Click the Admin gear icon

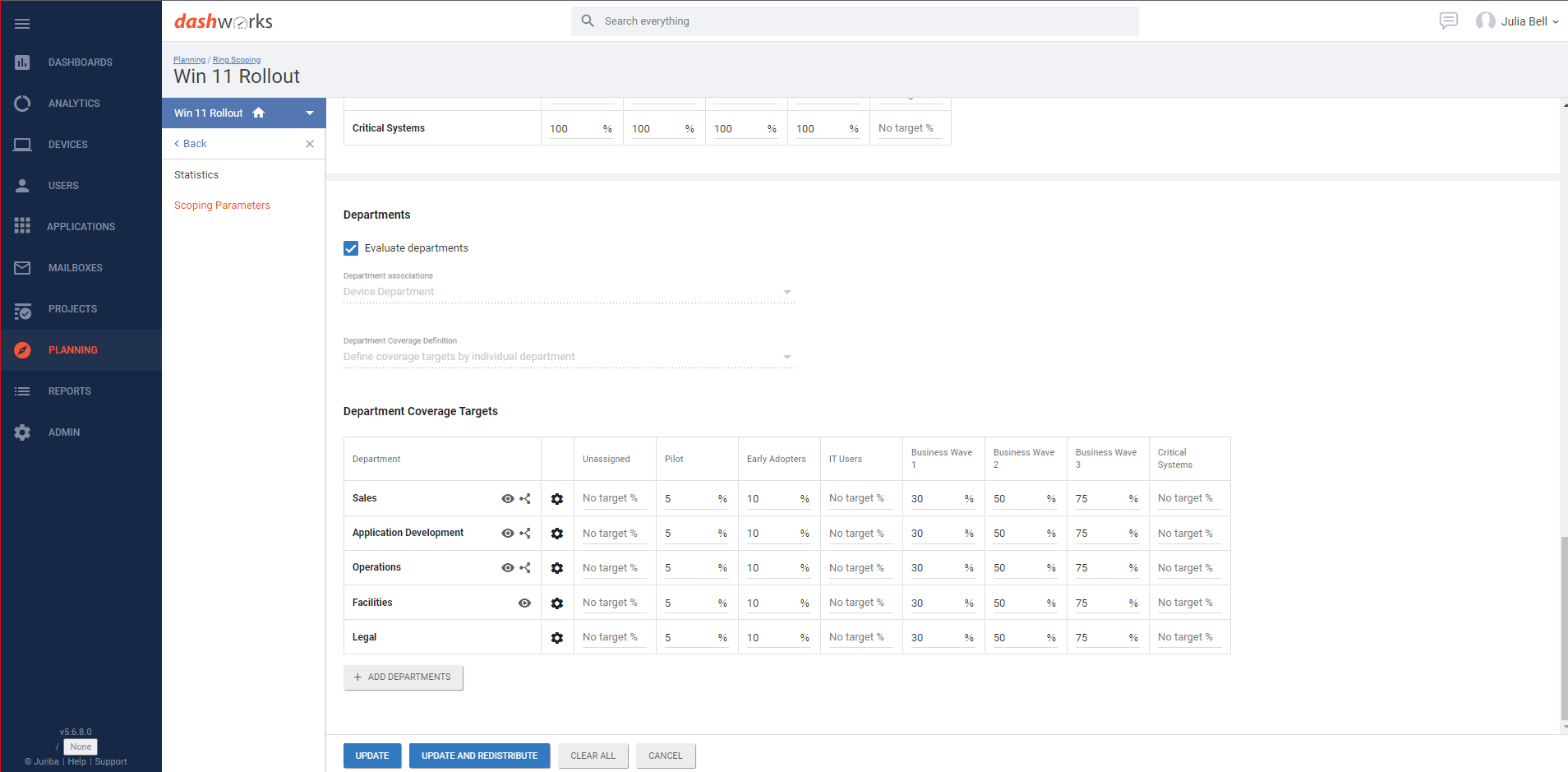click(x=22, y=432)
